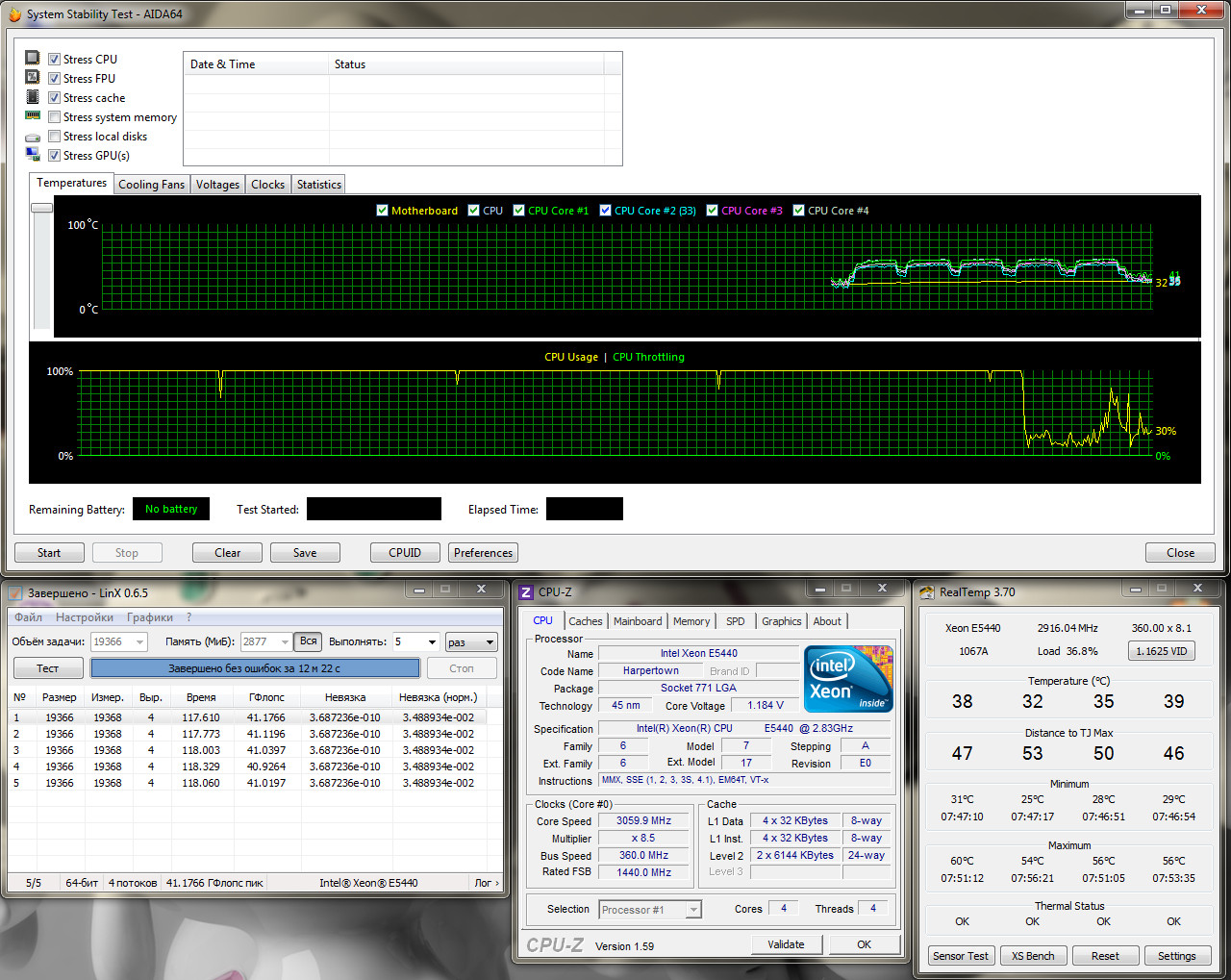The image size is (1231, 980).
Task: Click the 'ГФлопс' column header in LinX
Action: pos(266,697)
